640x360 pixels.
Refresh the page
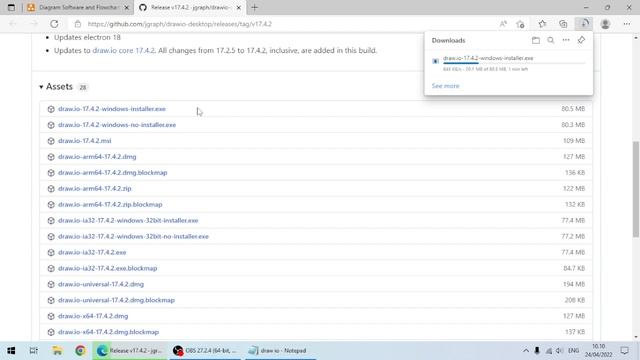(54, 24)
